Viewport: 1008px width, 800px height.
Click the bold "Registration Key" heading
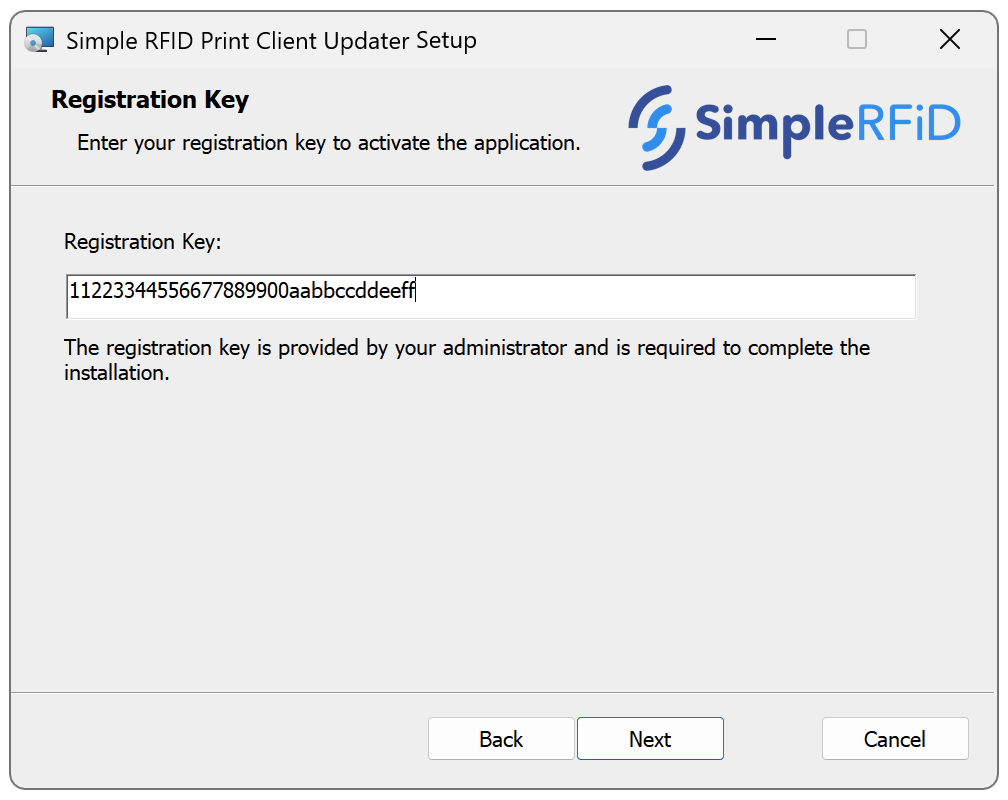[150, 100]
